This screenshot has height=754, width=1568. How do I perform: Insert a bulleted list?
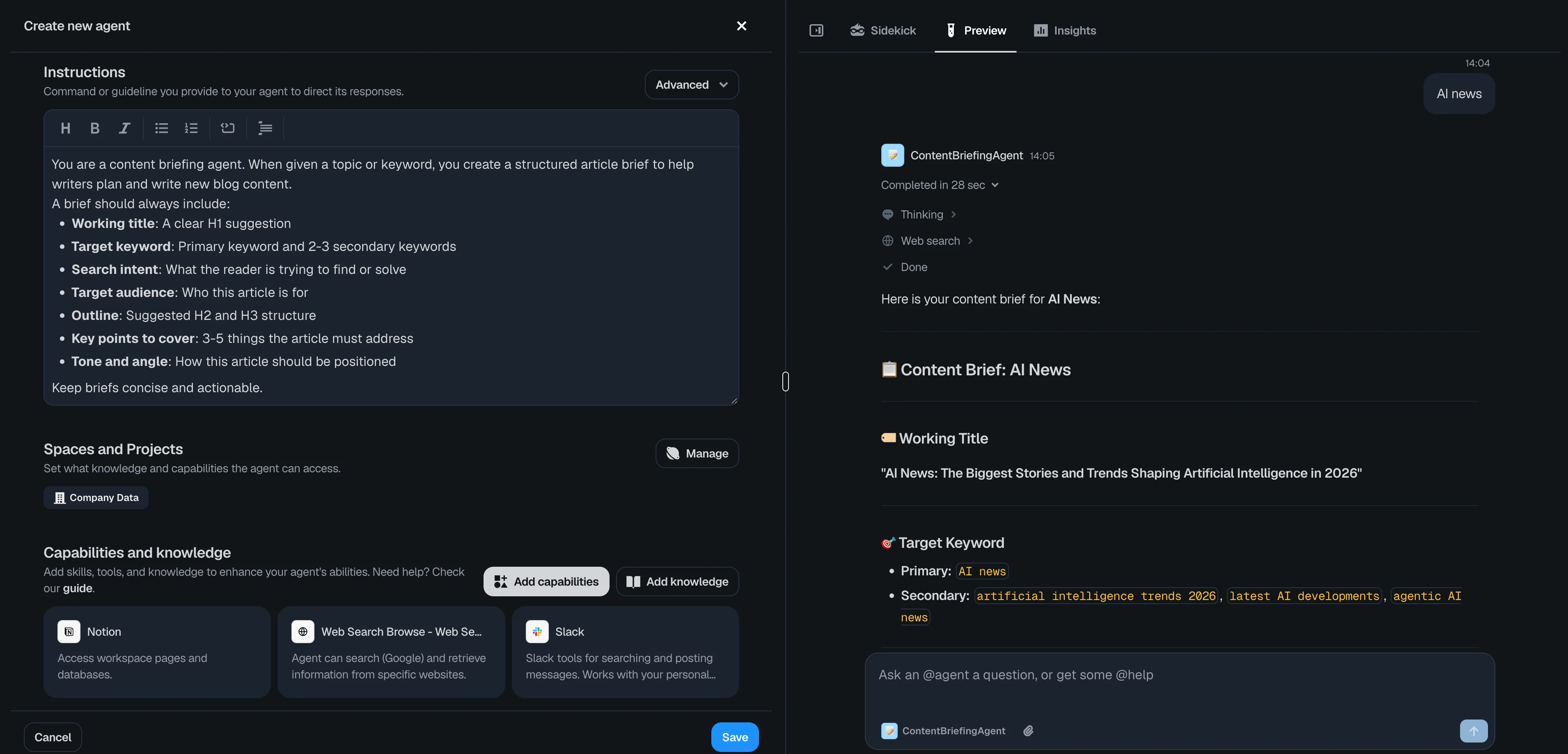click(x=161, y=128)
